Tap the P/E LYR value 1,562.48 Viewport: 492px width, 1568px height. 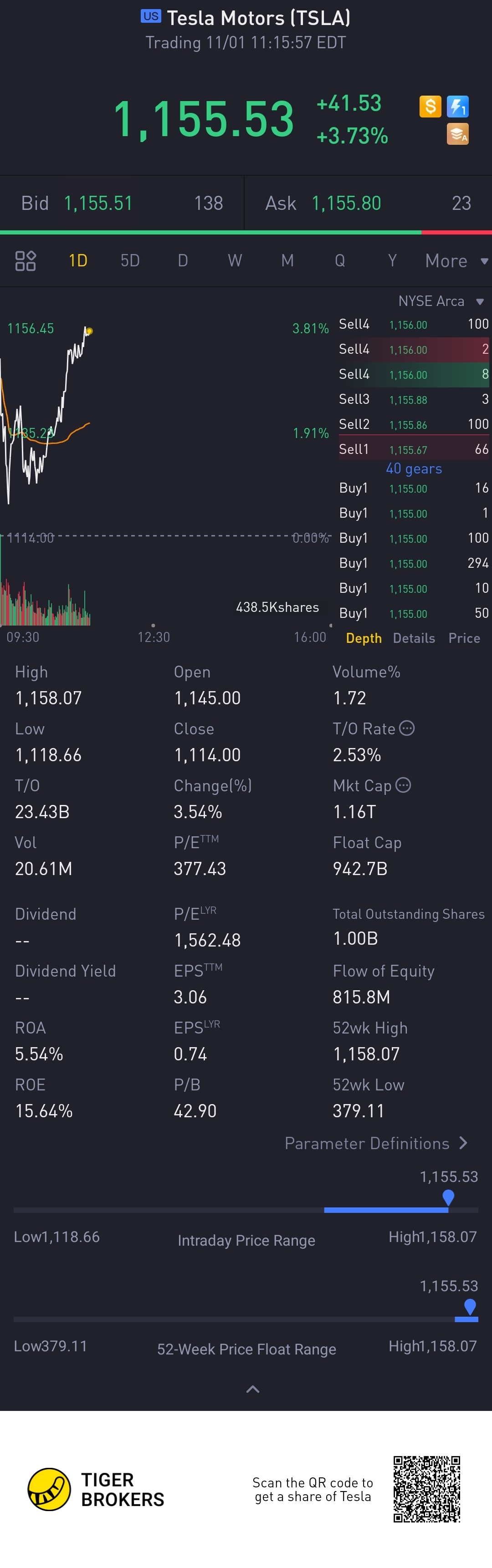pyautogui.click(x=207, y=941)
